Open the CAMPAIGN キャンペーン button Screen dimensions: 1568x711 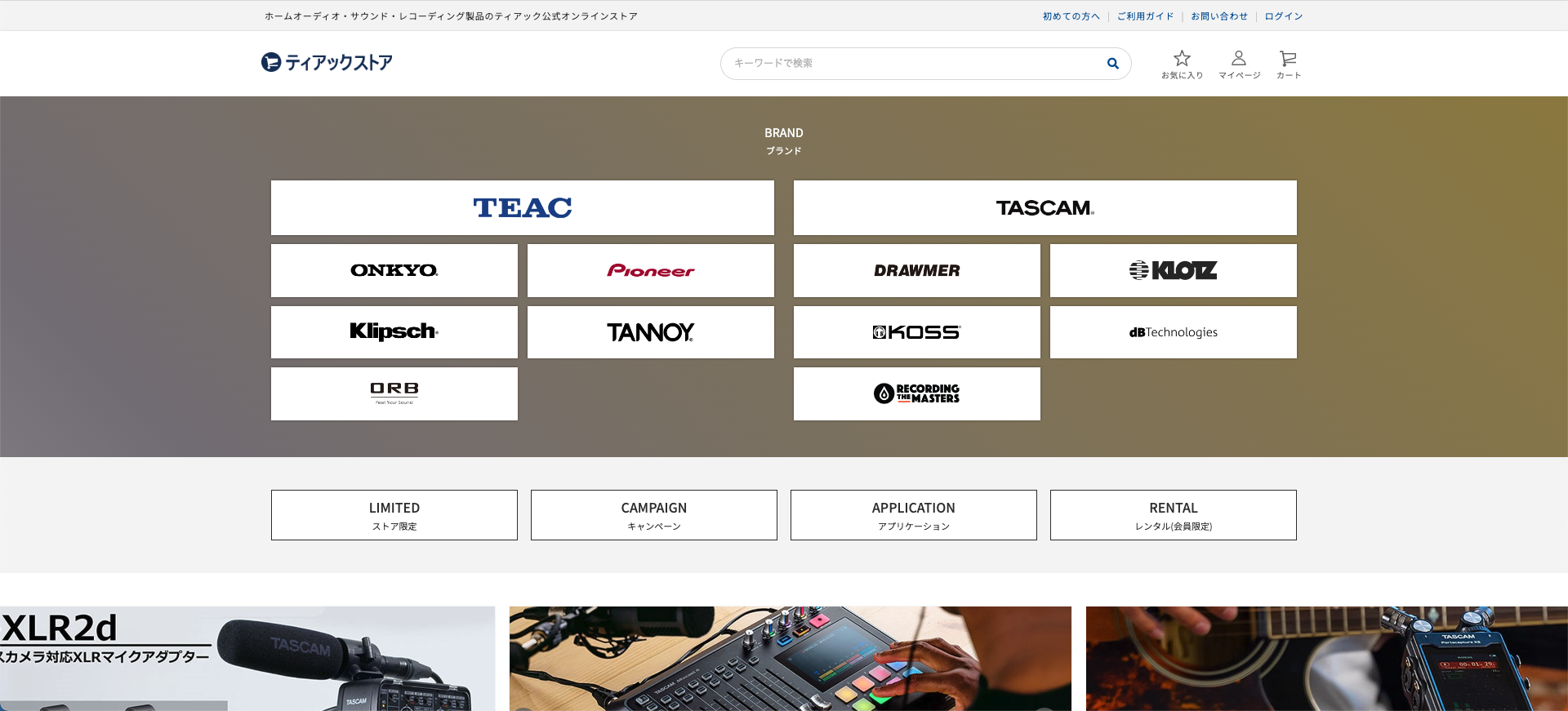pos(654,515)
